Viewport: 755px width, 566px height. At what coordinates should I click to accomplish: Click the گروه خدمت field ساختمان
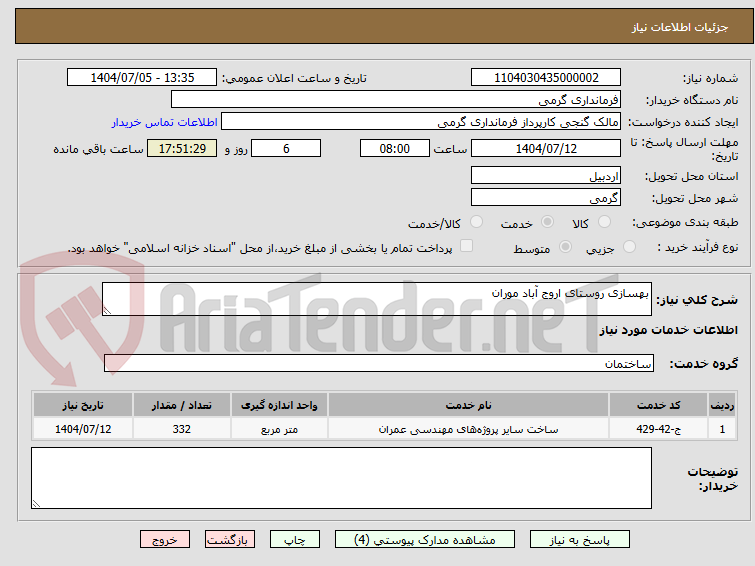[x=379, y=363]
